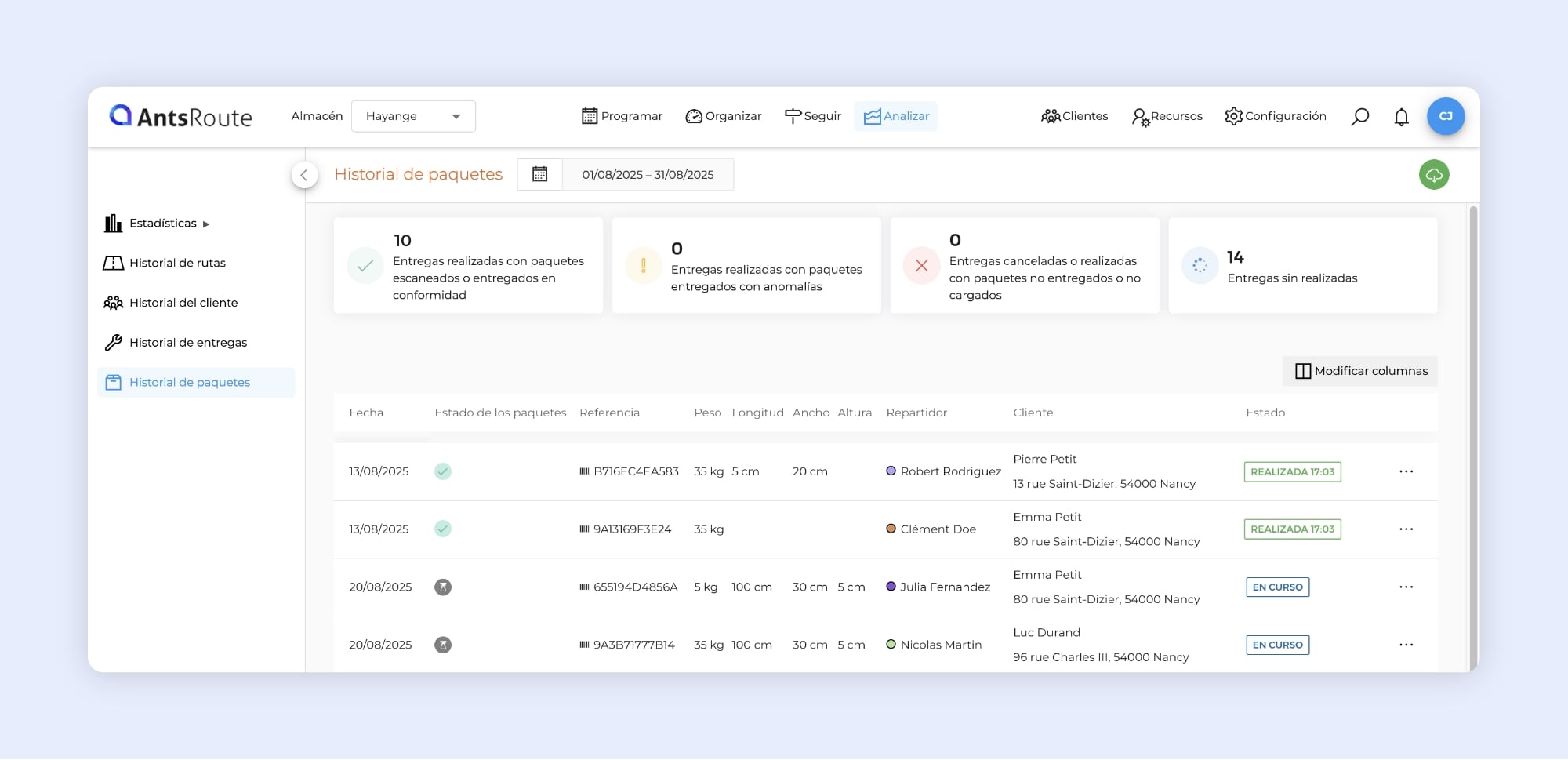The image size is (1568, 760).
Task: Click the EN CURSO badge for Luc Durand
Action: pos(1277,645)
